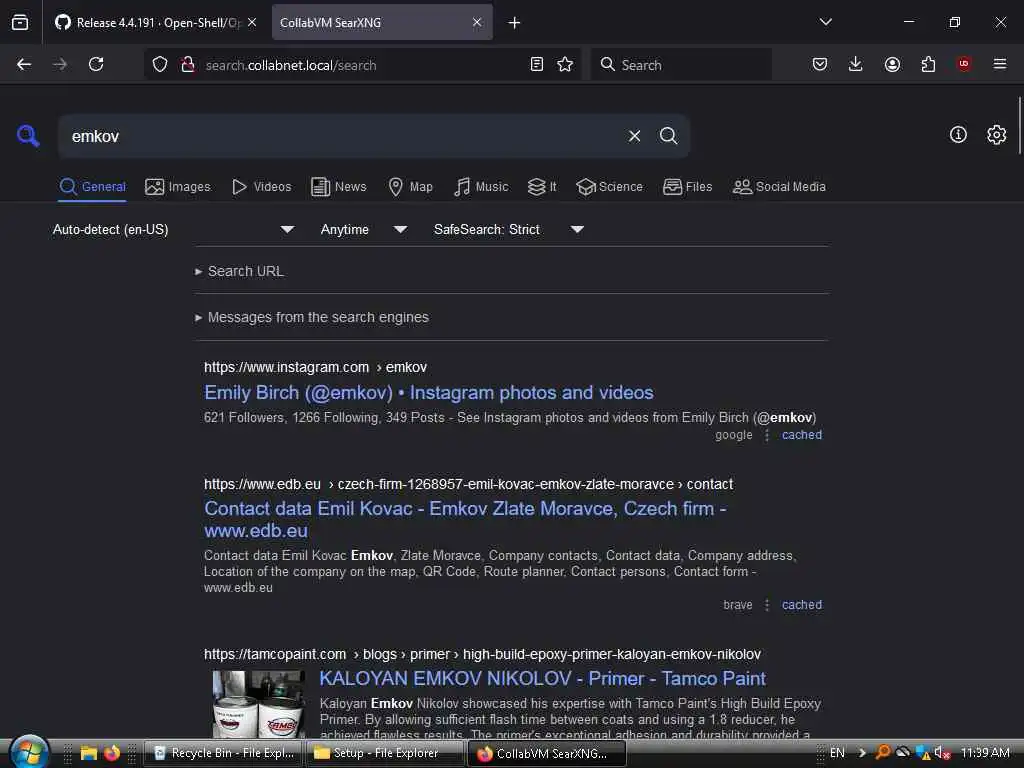Open cached link for Instagram result
Screen dimensions: 1024x768
click(x=801, y=435)
